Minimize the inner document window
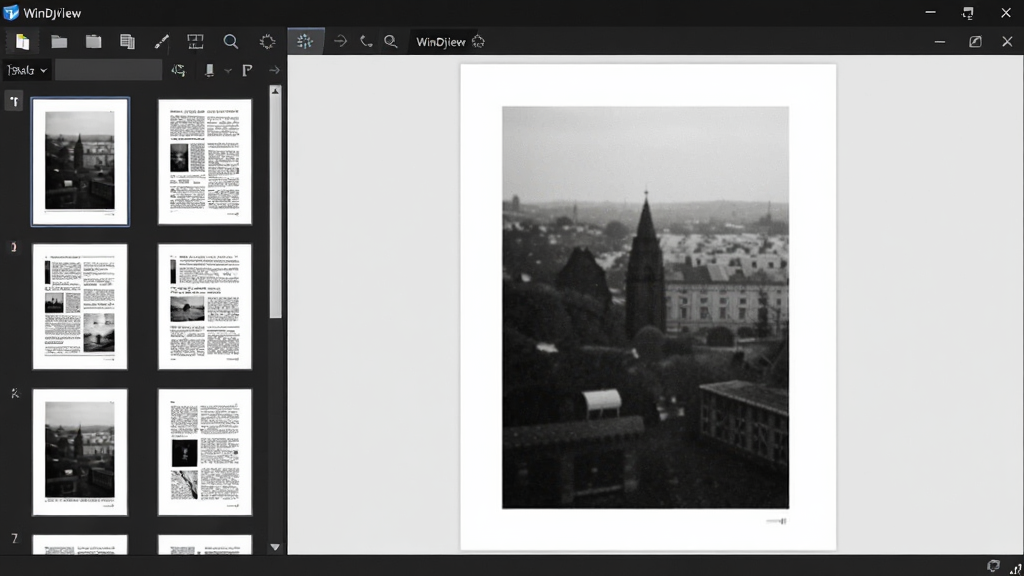This screenshot has height=576, width=1024. (x=939, y=42)
